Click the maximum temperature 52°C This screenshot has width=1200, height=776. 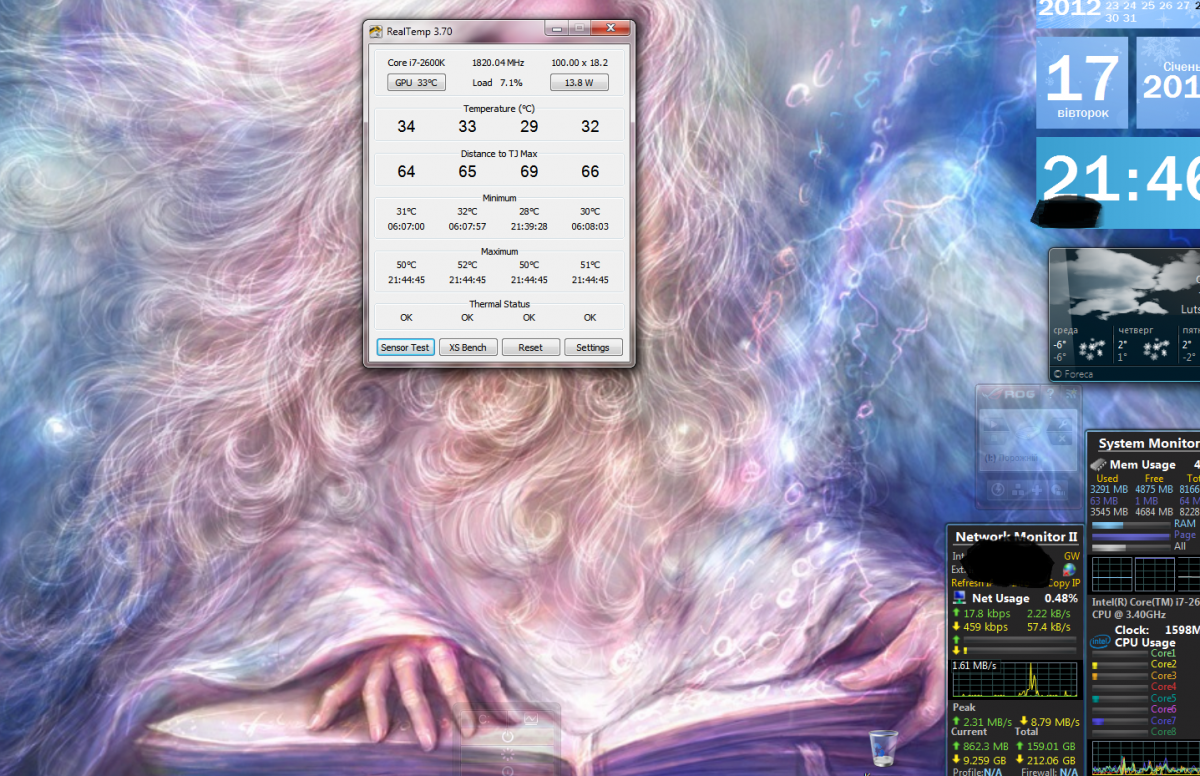point(467,265)
